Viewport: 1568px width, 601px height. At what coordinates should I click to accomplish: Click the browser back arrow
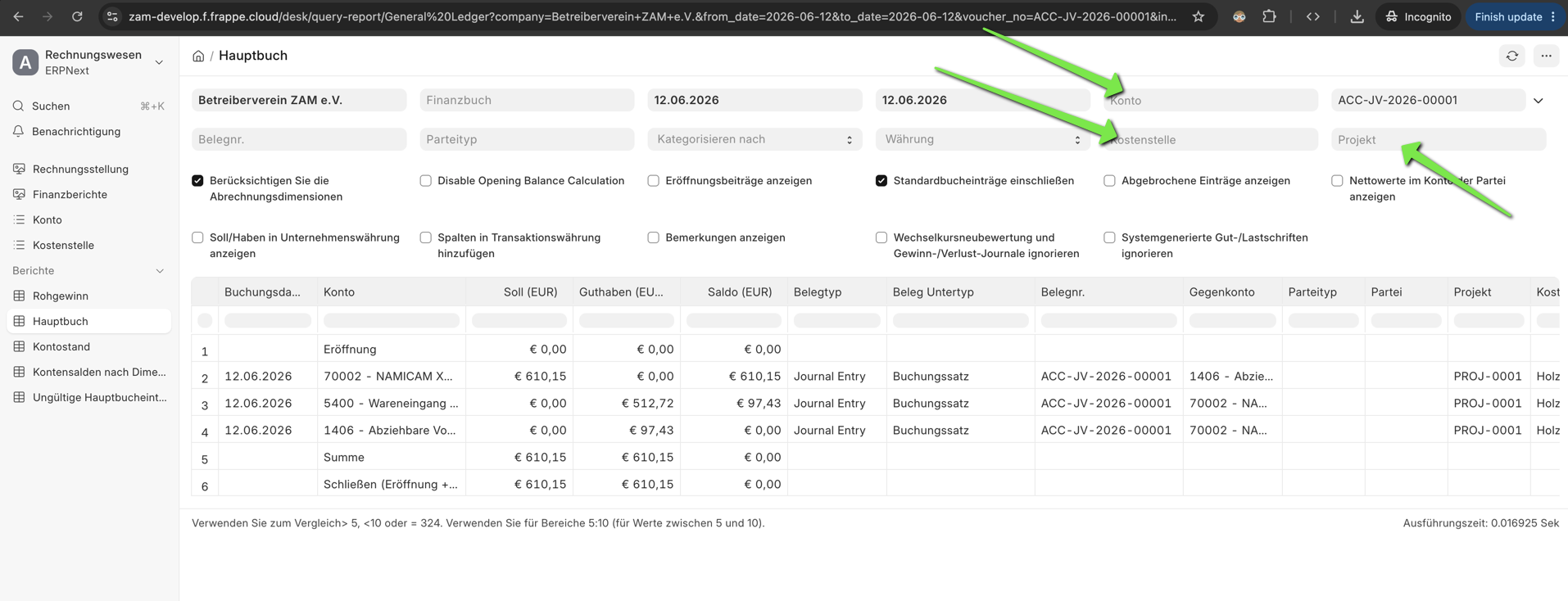click(18, 16)
